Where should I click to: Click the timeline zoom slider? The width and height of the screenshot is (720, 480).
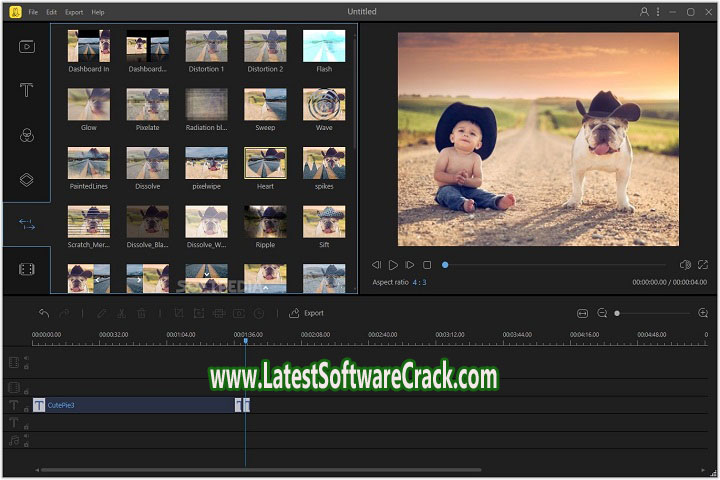pos(617,313)
